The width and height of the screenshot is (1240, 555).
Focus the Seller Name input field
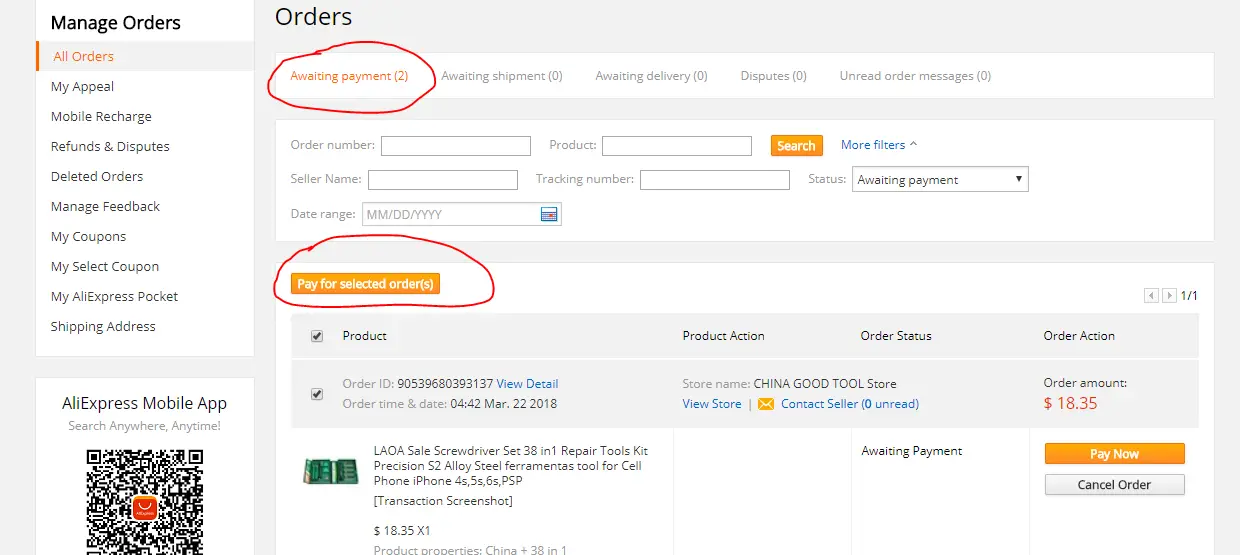pos(443,180)
